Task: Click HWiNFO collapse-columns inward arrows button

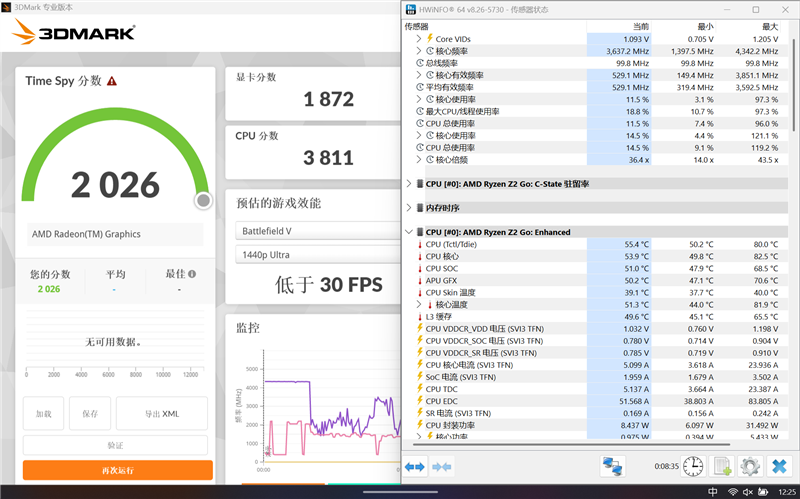Action: [441, 467]
